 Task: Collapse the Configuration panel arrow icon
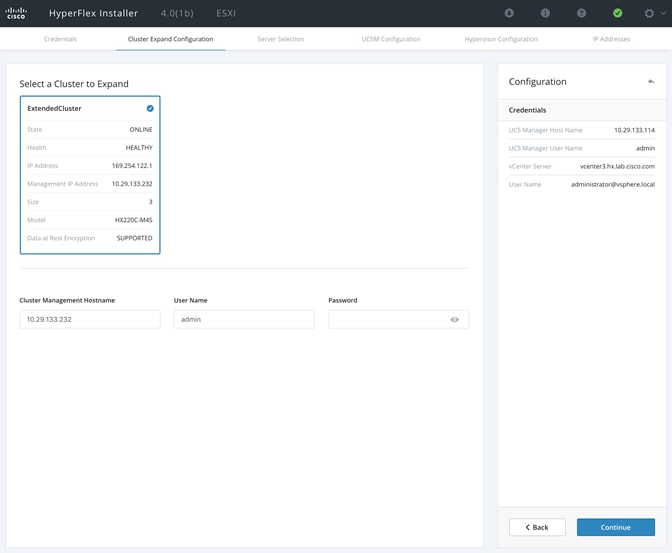pos(651,81)
